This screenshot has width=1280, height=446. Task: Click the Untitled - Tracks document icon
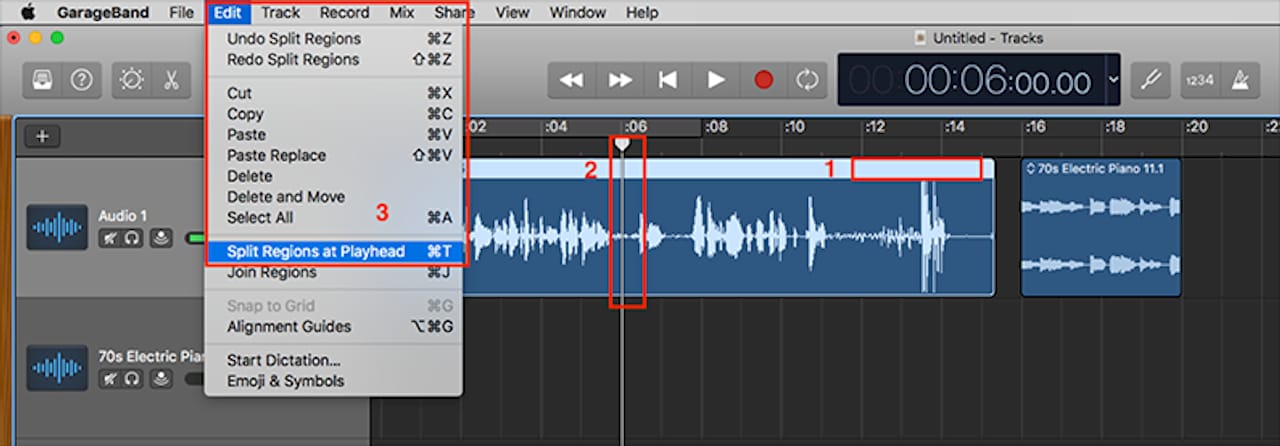click(920, 38)
